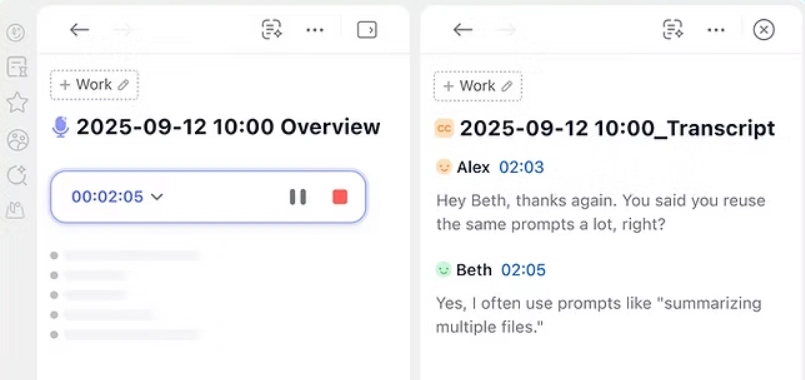Click the 00:02:05 recording timer
805x380 pixels.
click(107, 197)
